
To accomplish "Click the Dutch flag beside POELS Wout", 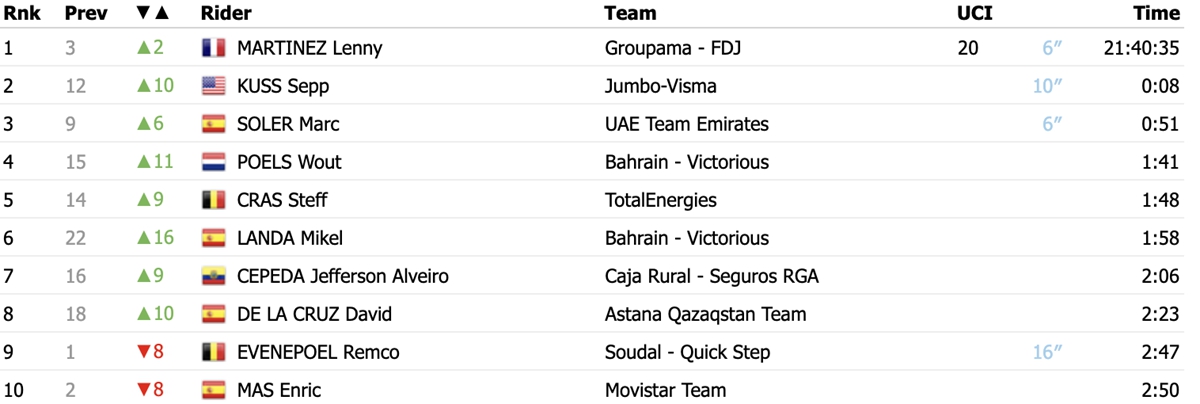I will pos(213,162).
